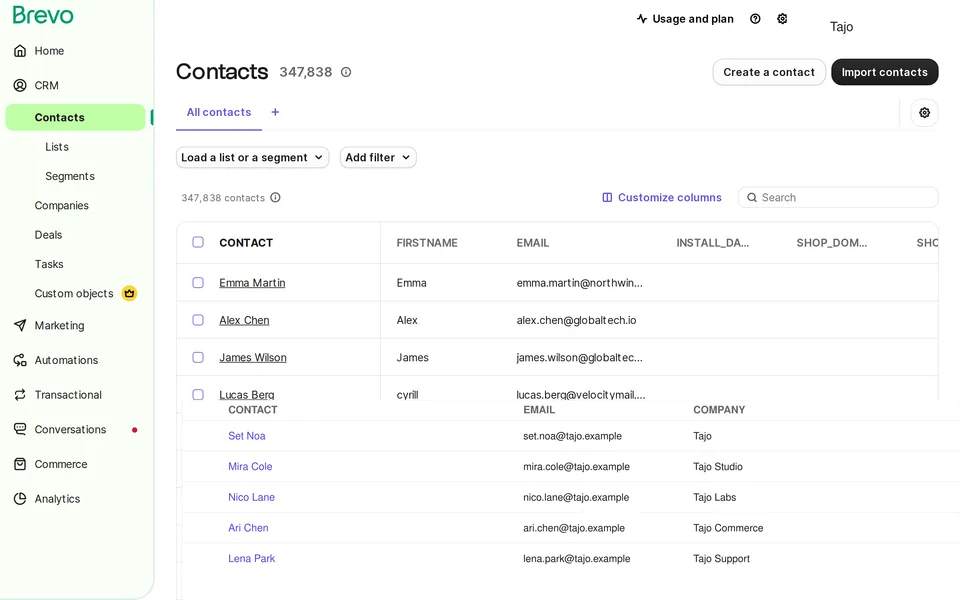Screen dimensions: 960x600
Task: Click the crown badge next to Custom objects
Action: (129, 293)
